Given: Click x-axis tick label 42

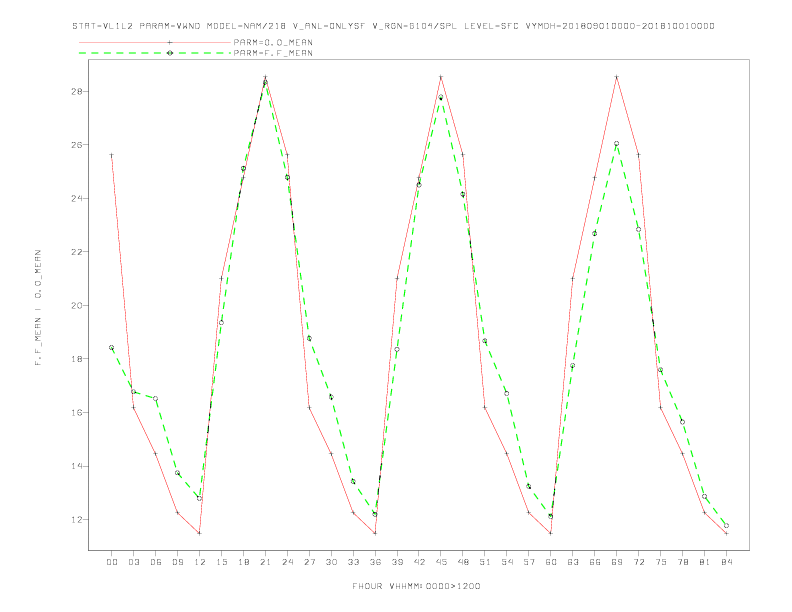Looking at the screenshot, I should coord(419,562).
